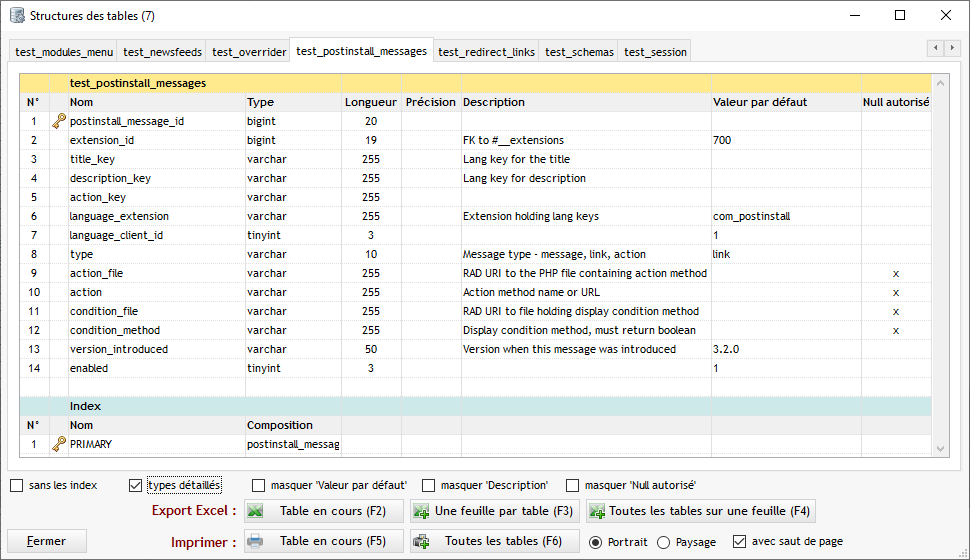Select the Paysage orientation radio button
Screen dimensions: 970x560
tap(664, 542)
